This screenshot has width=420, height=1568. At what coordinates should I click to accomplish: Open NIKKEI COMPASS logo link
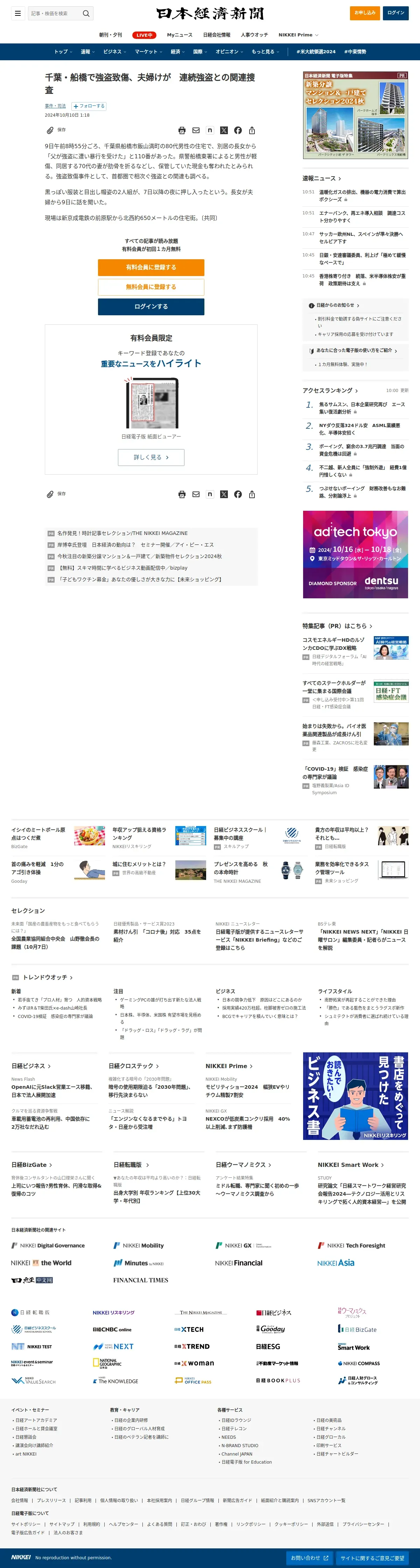[359, 1363]
